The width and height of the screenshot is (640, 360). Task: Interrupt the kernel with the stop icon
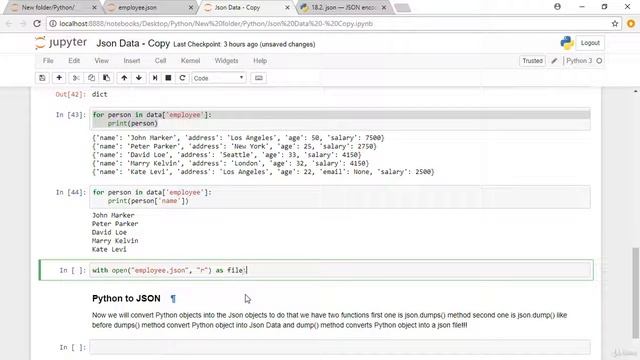(x=168, y=78)
